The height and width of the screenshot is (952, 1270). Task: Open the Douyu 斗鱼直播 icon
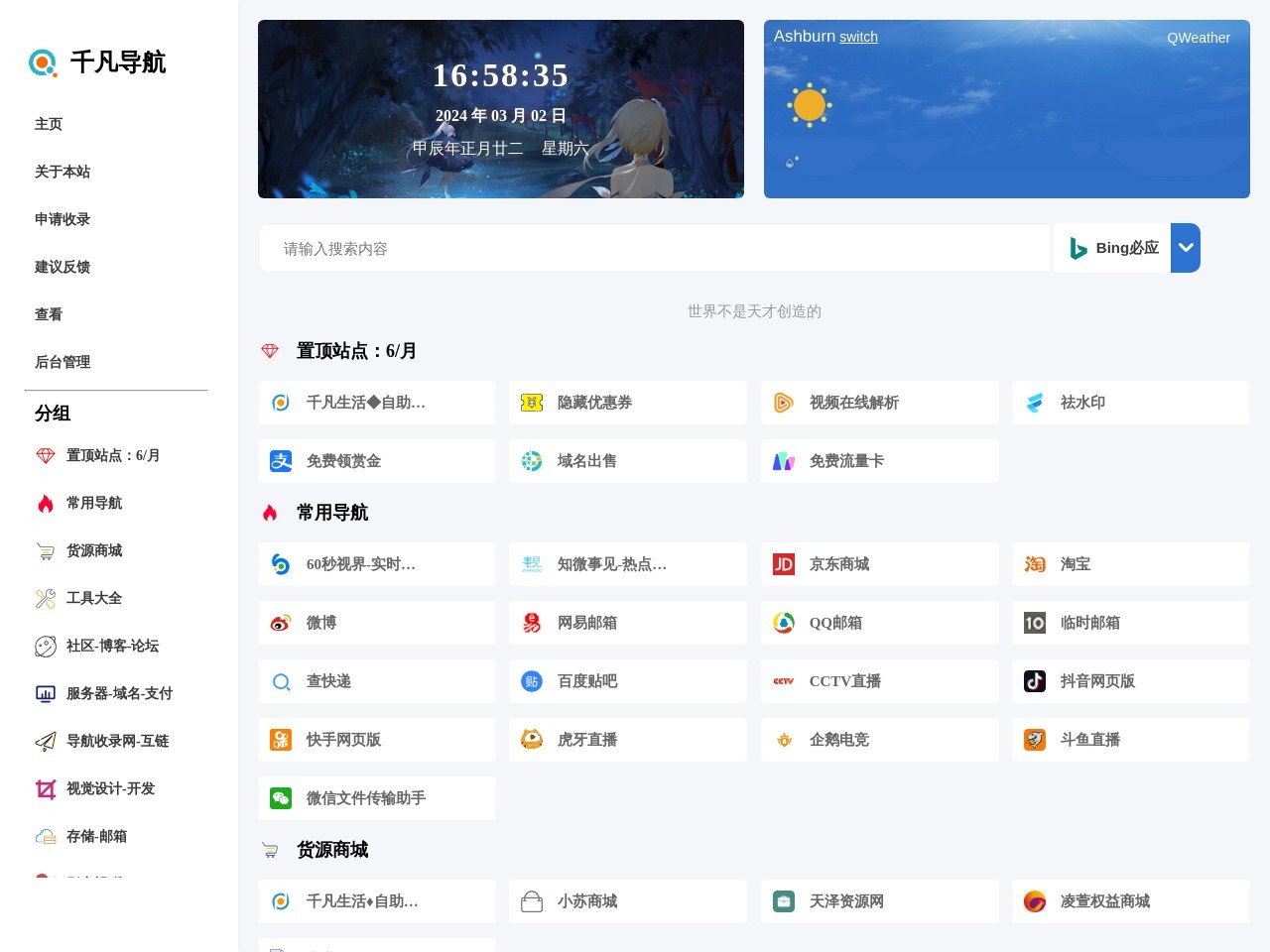(x=1034, y=739)
